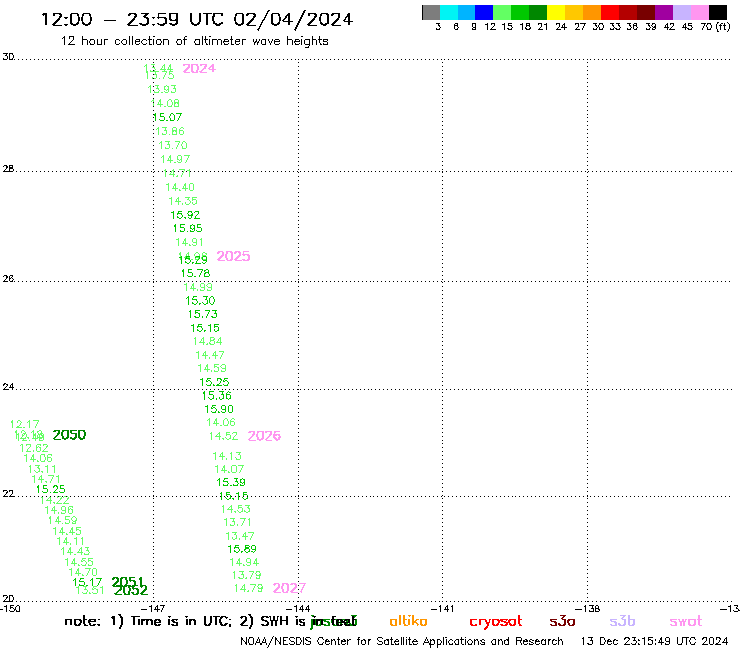The height and width of the screenshot is (650, 740).
Task: Click the pink pass label 2025
Action: (233, 256)
